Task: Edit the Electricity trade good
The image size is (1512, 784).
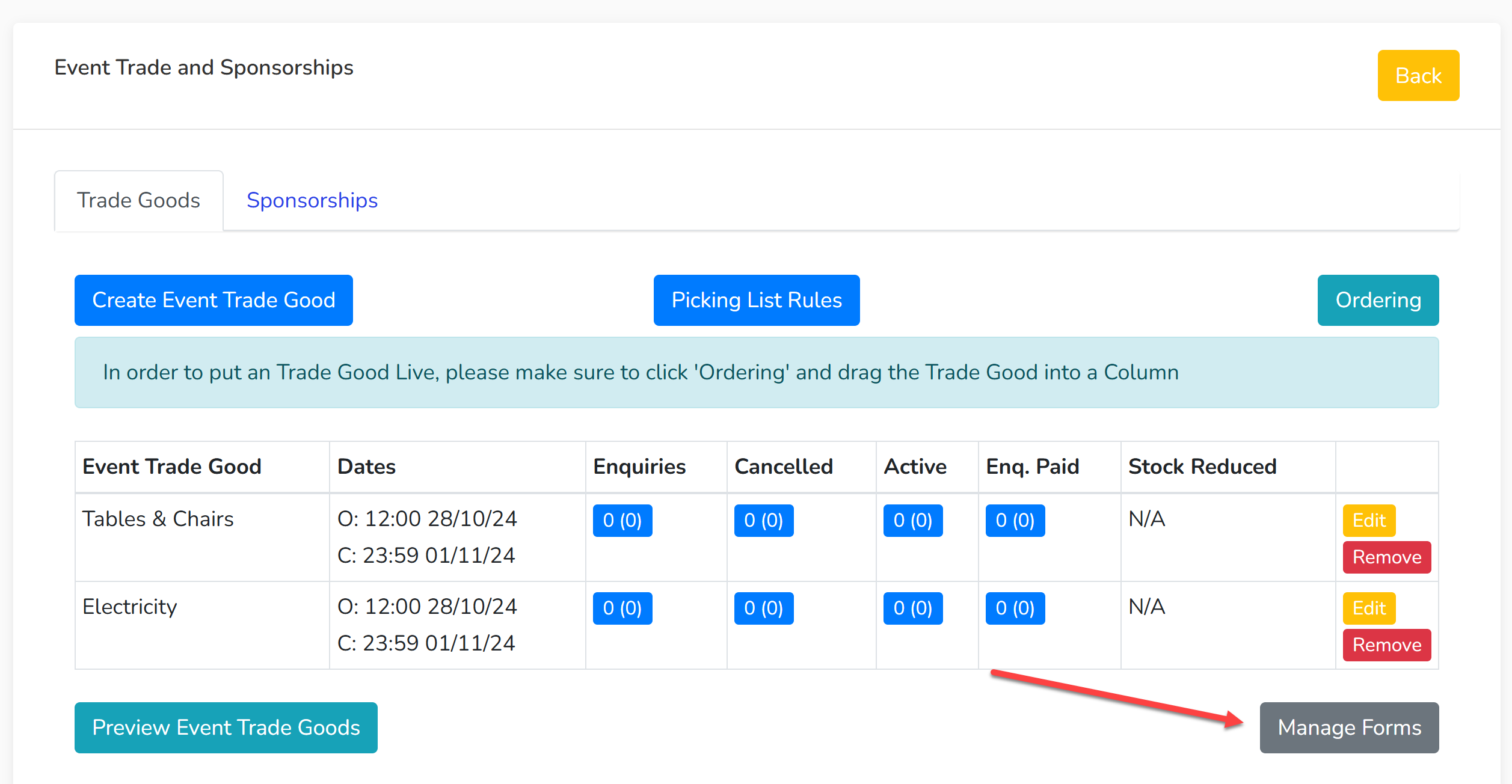Action: [1369, 608]
